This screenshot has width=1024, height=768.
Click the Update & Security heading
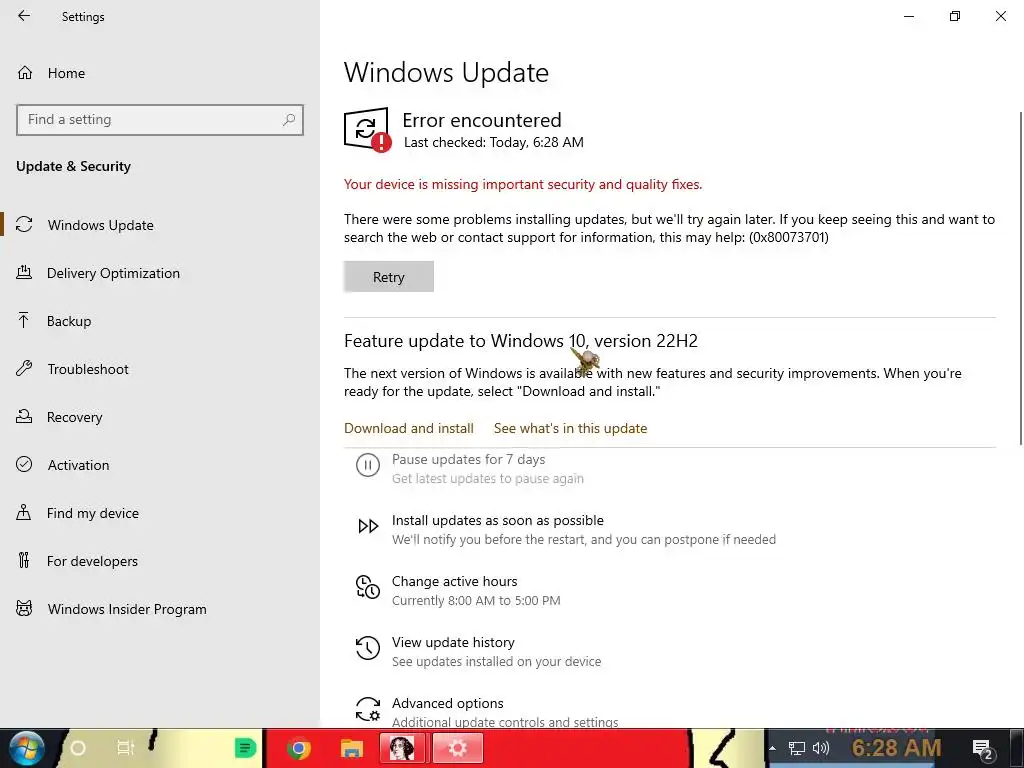(x=73, y=167)
